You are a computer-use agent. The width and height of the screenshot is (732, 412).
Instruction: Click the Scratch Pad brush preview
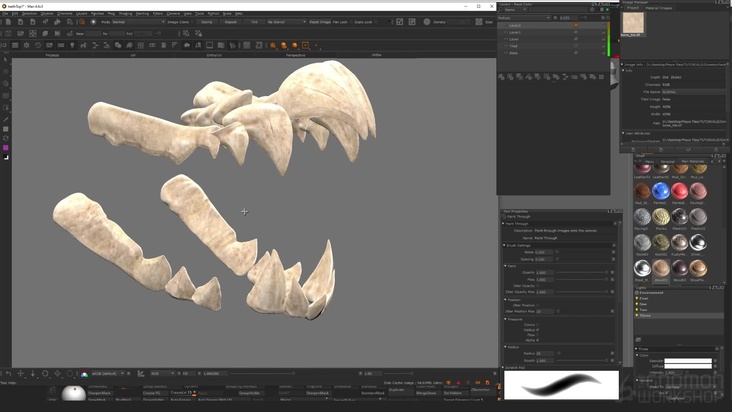561,385
